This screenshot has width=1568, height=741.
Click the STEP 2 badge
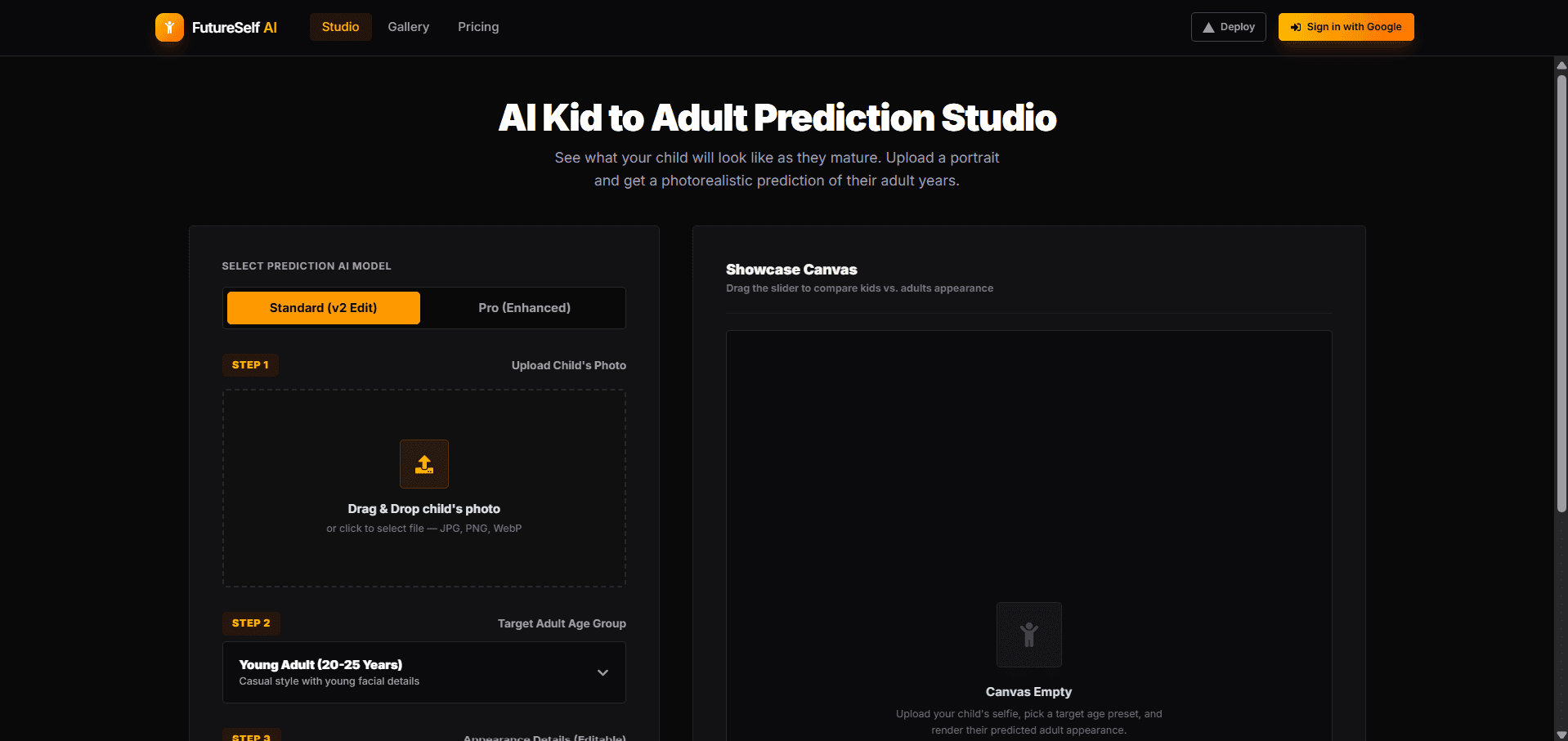point(251,623)
